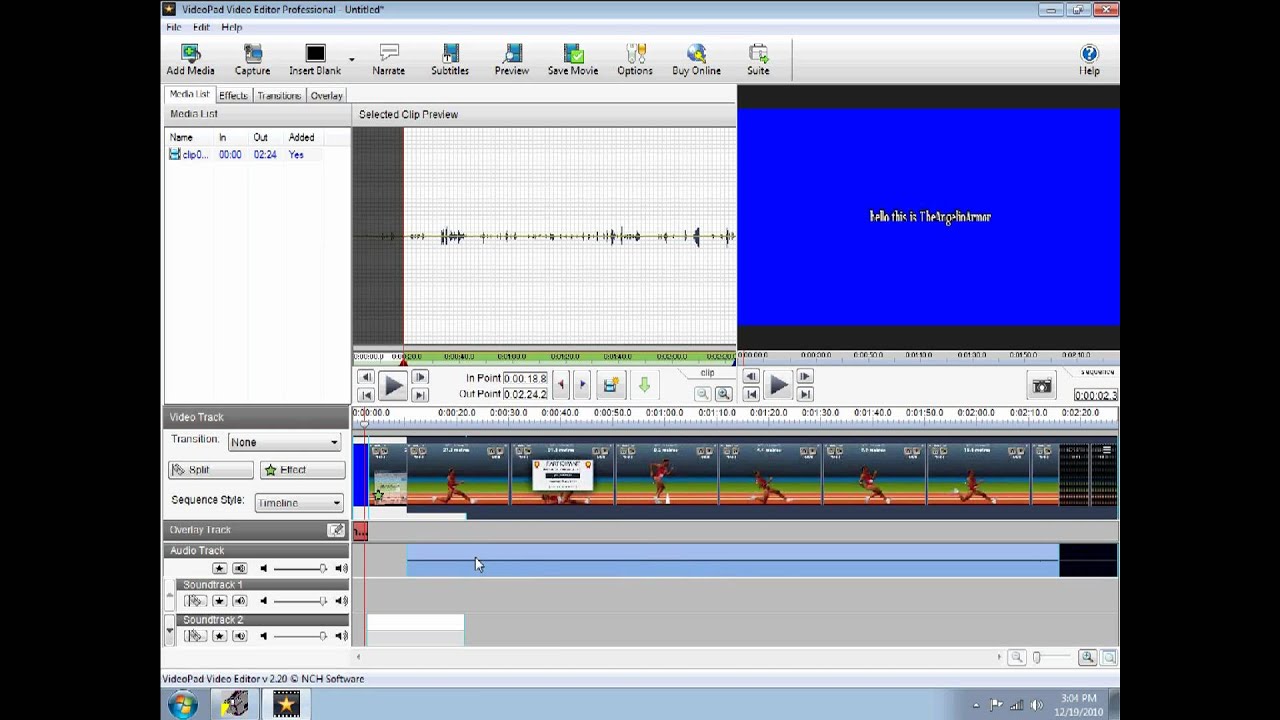Step back one frame in the sequence preview
The image size is (1280, 720).
(x=751, y=377)
